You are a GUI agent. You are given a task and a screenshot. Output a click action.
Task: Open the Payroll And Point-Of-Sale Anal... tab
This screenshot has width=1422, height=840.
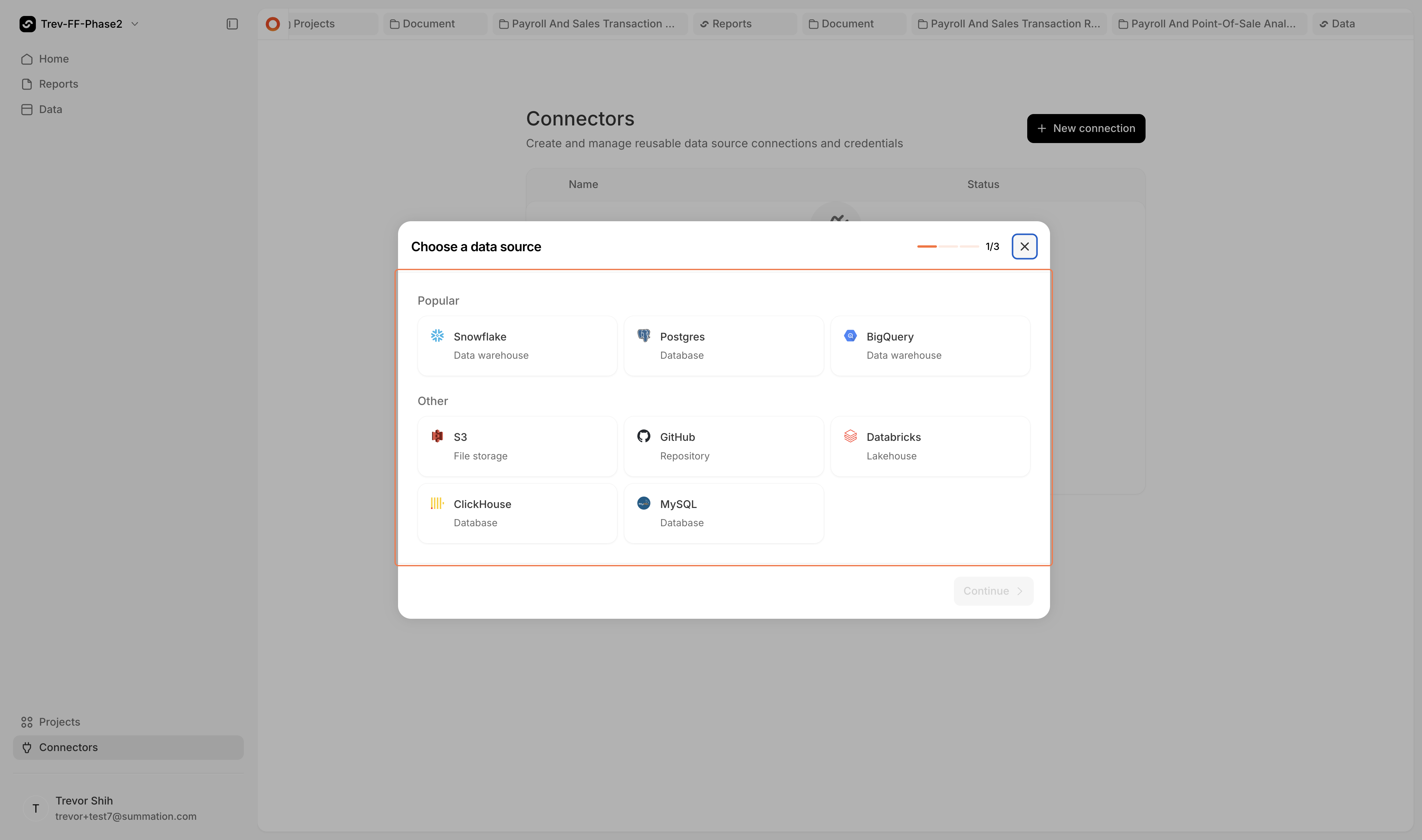click(1209, 24)
